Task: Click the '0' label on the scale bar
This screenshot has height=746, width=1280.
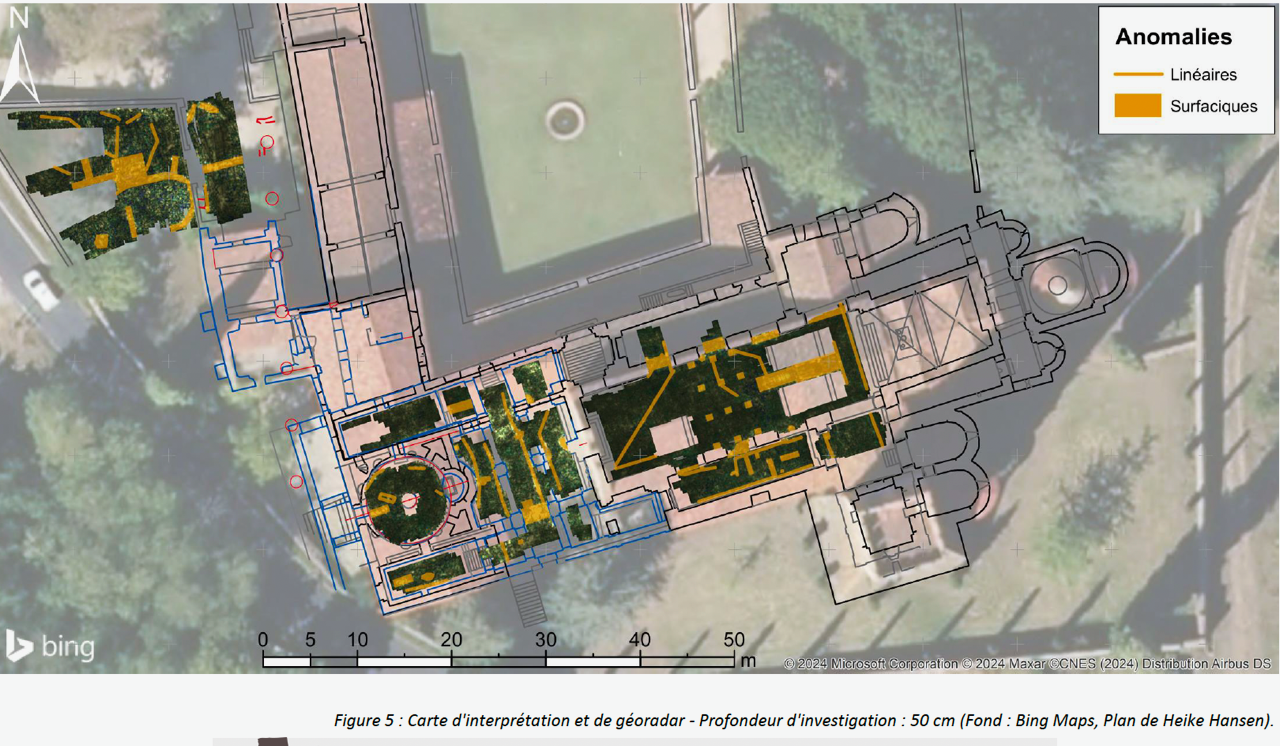Action: (x=263, y=640)
